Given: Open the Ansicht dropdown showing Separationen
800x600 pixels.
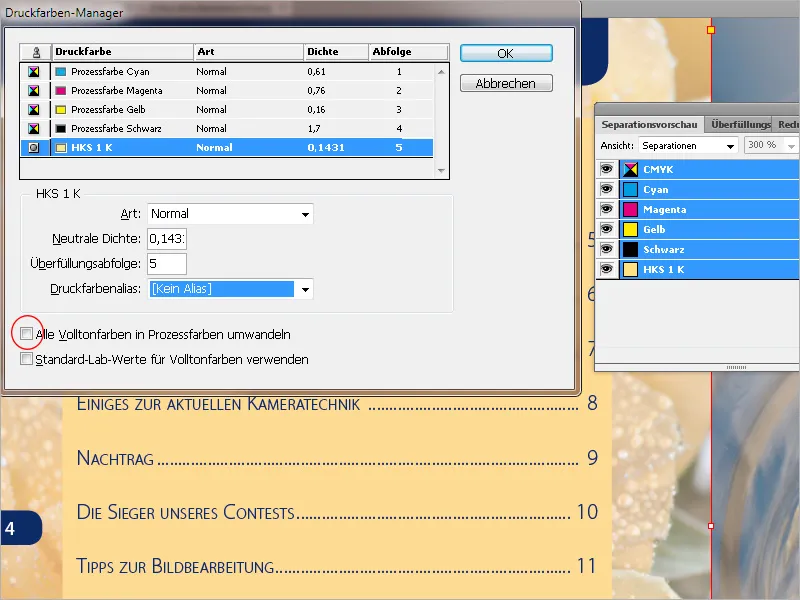Looking at the screenshot, I should (x=688, y=146).
